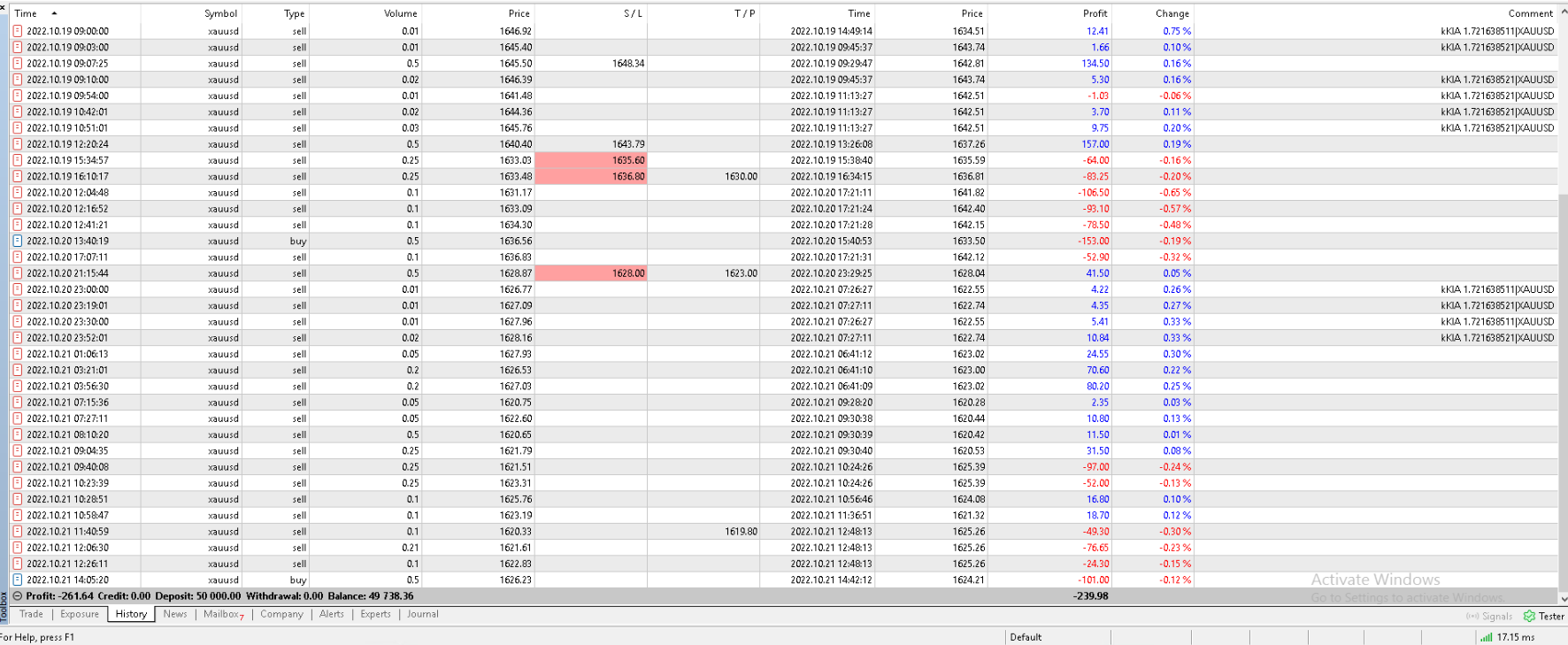
Task: Click the green connection bars showing 17.15 ms
Action: [x=1487, y=637]
